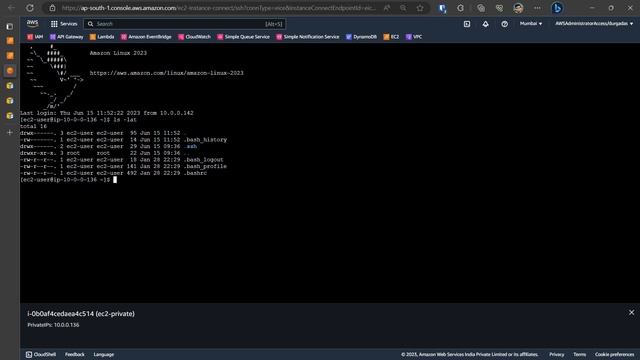Open the Services grid menu
640x360 pixels.
(64, 24)
